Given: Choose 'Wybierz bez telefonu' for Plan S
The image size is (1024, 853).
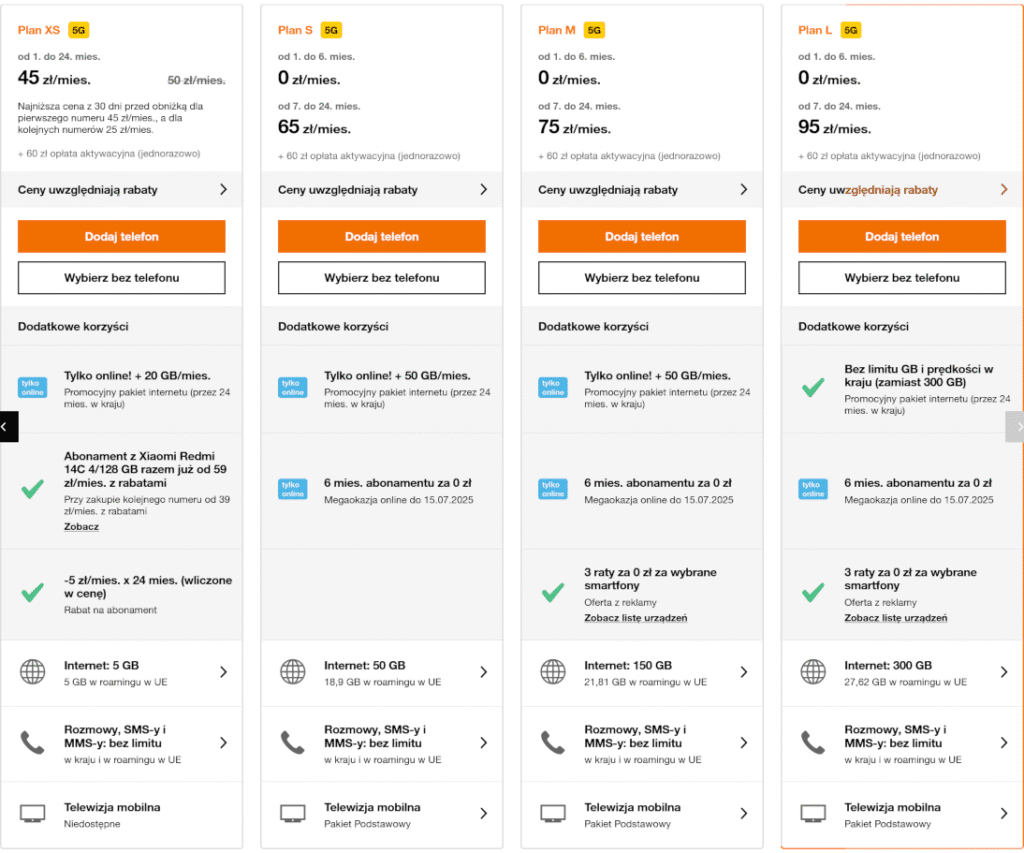Looking at the screenshot, I should [x=382, y=278].
